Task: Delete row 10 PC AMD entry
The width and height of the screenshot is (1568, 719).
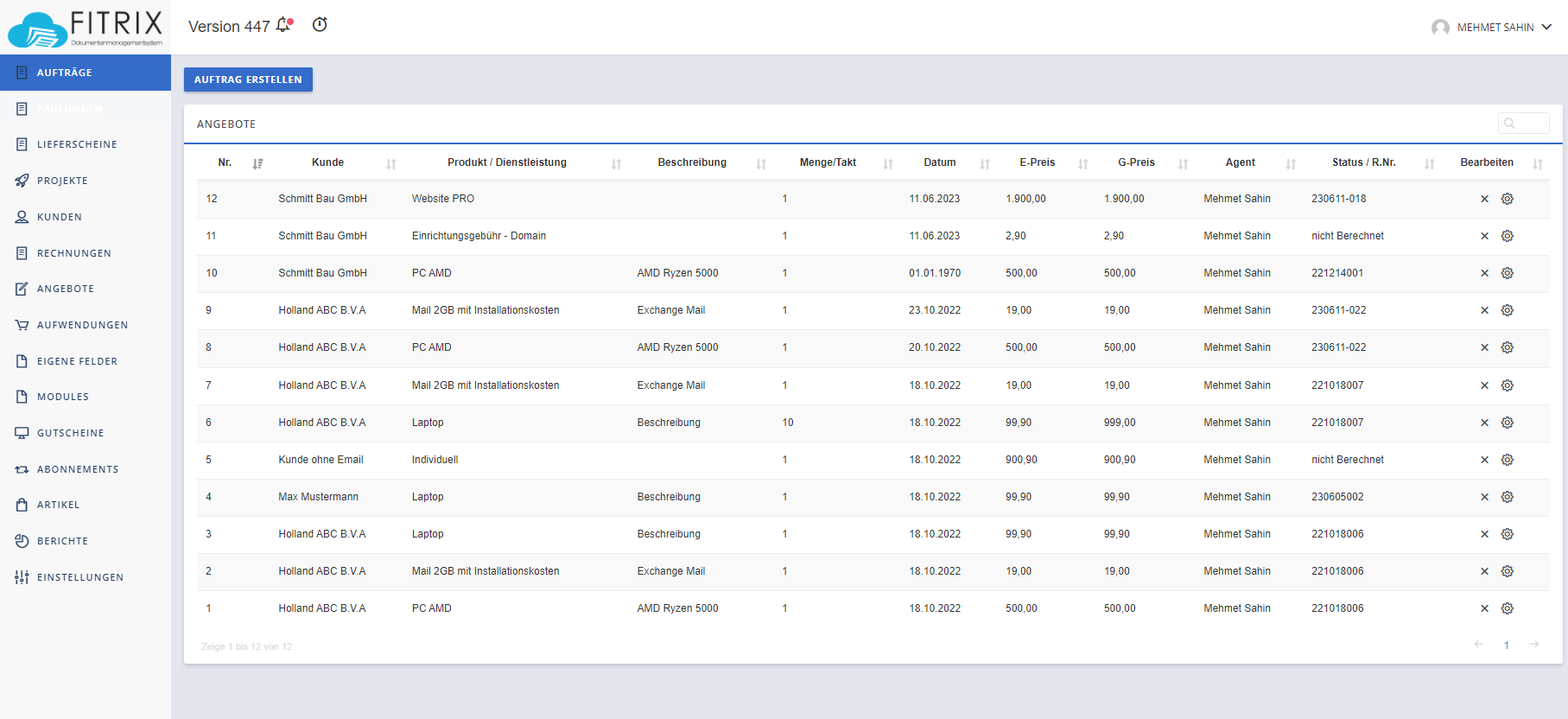Action: pyautogui.click(x=1484, y=273)
